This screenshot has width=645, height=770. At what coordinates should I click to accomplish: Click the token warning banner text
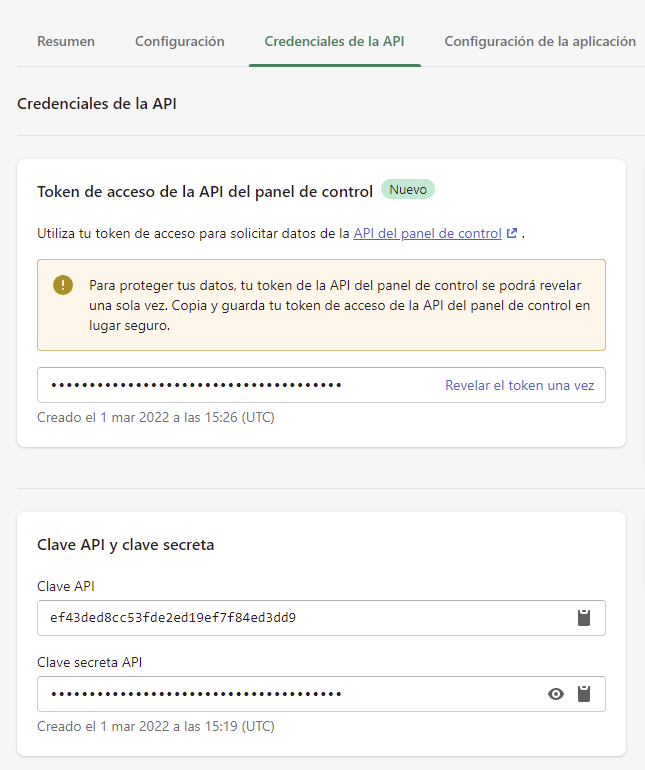(339, 305)
